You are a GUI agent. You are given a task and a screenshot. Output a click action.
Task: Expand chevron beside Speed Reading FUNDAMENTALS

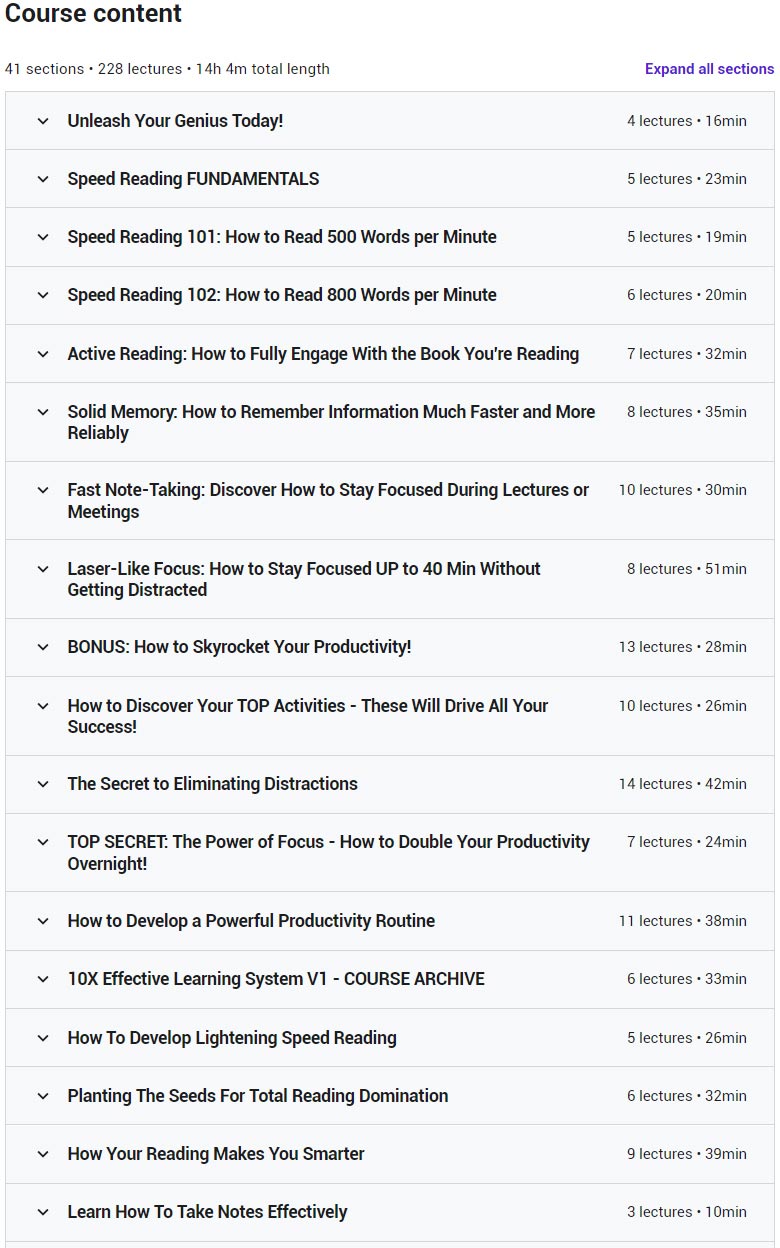(43, 179)
